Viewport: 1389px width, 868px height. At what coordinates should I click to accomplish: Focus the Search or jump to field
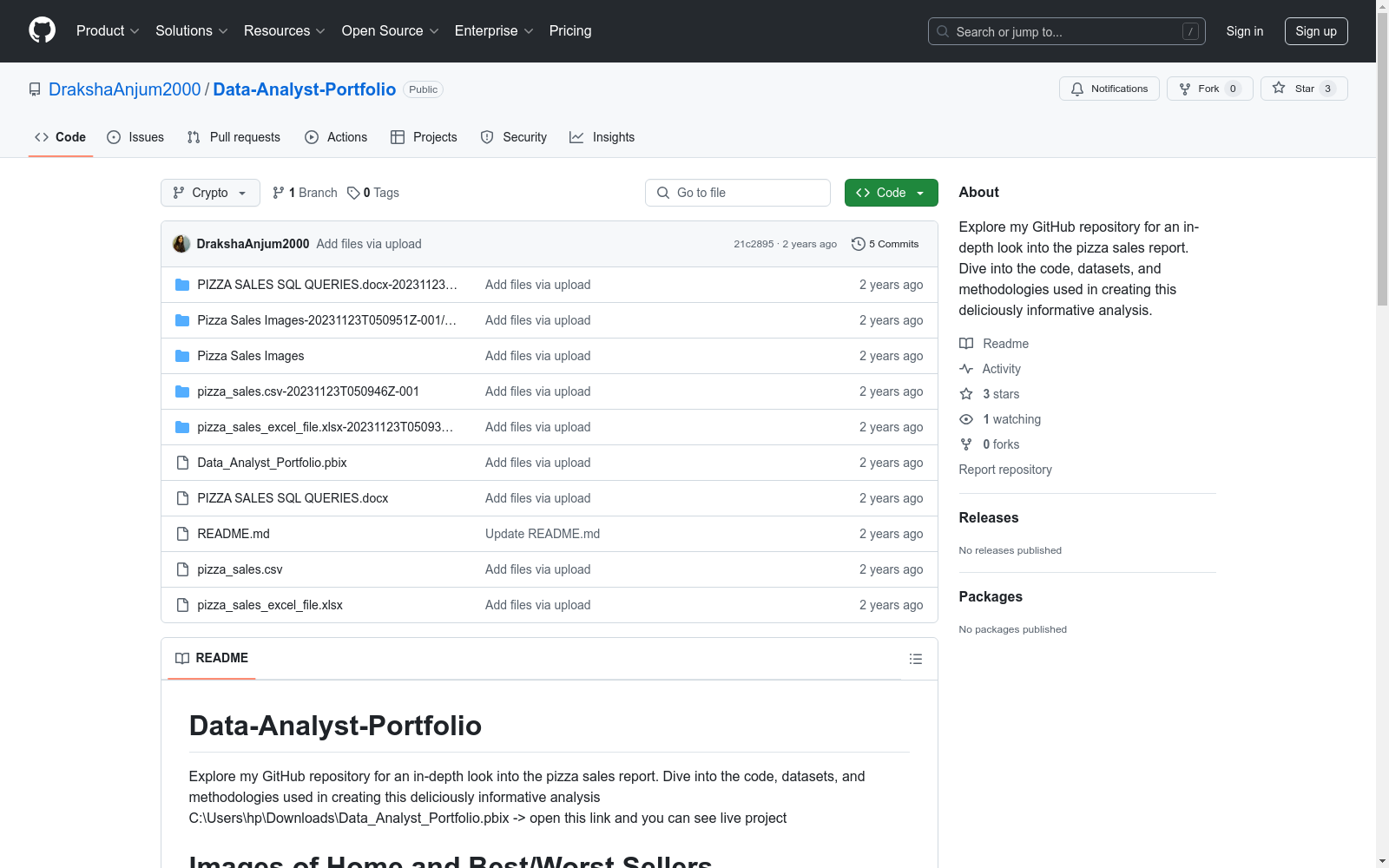(x=1067, y=31)
